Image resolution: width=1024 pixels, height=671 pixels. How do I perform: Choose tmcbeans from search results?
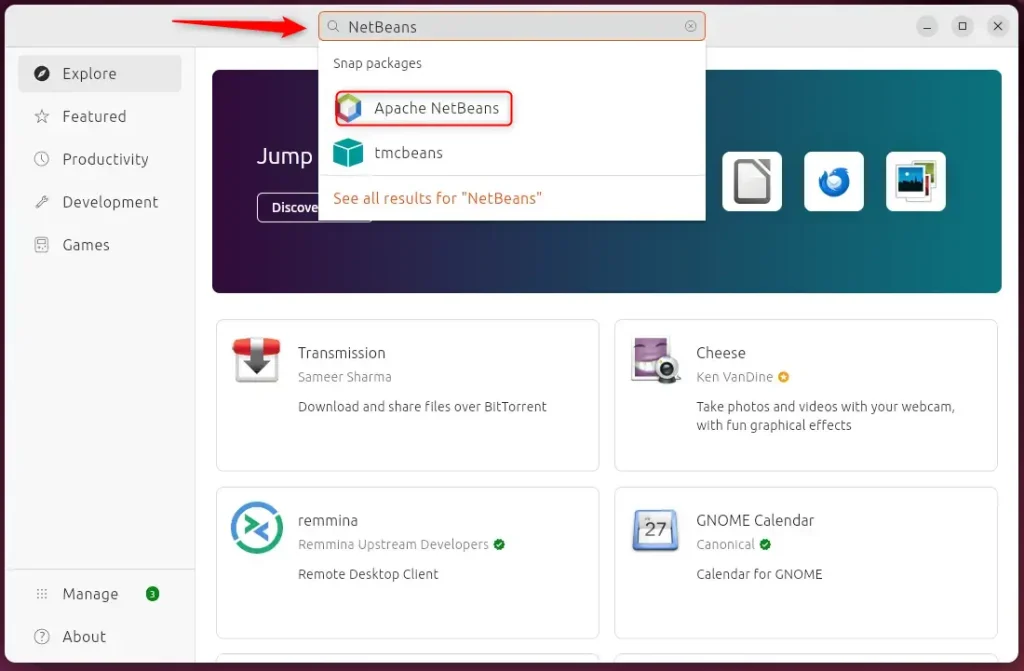pyautogui.click(x=512, y=152)
